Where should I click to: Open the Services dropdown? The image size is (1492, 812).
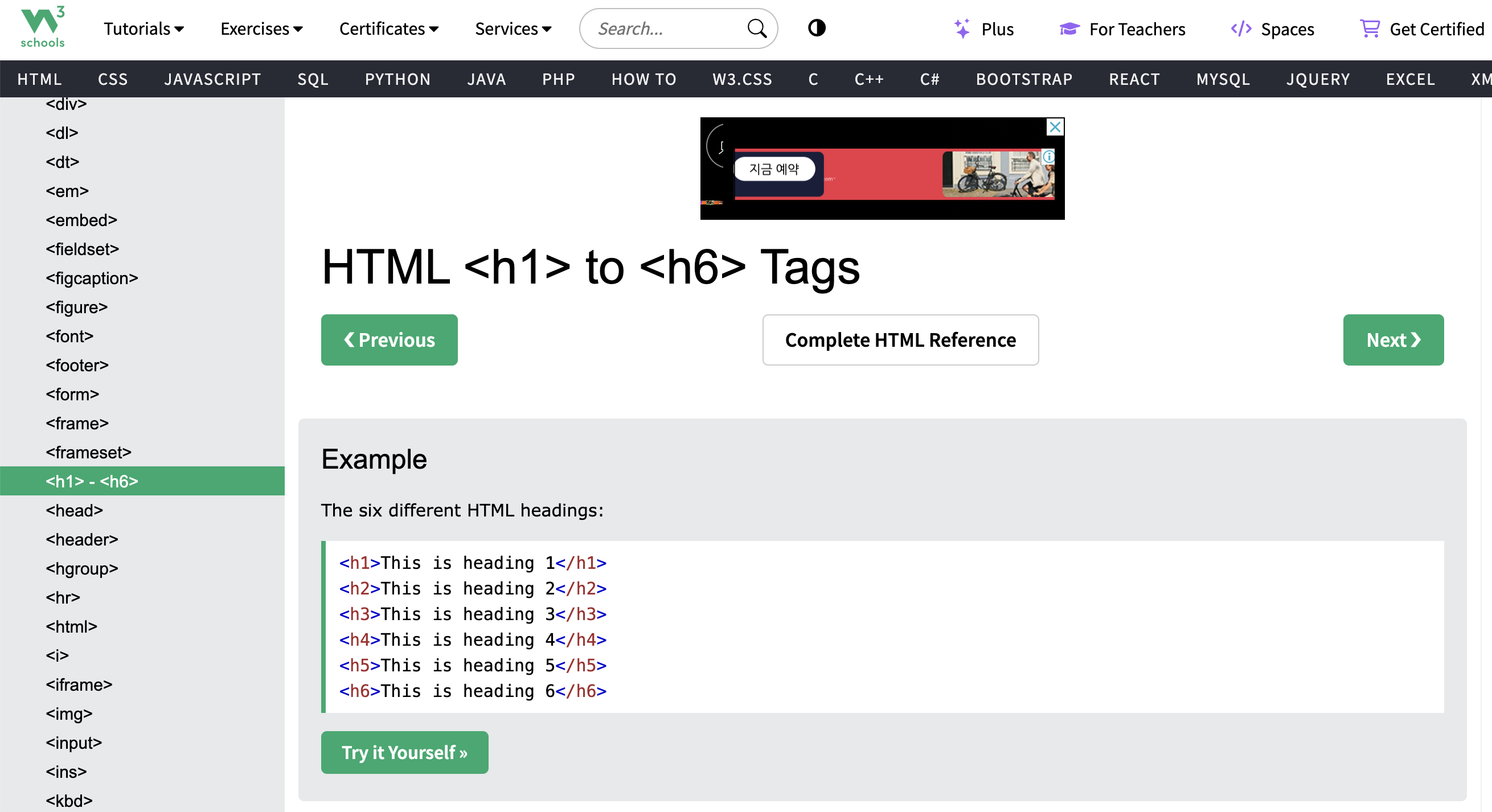click(513, 29)
